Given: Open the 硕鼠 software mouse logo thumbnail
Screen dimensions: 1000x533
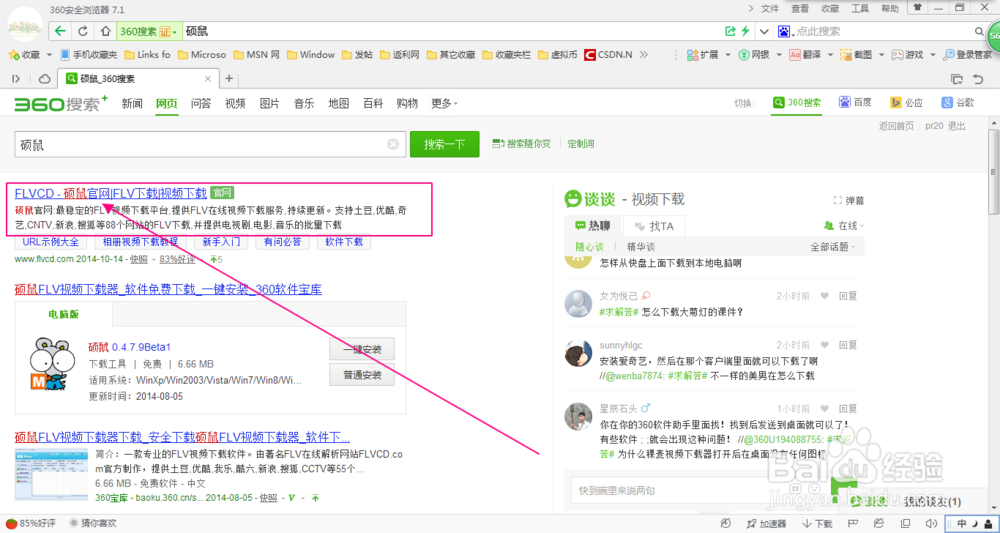Looking at the screenshot, I should click(x=53, y=363).
